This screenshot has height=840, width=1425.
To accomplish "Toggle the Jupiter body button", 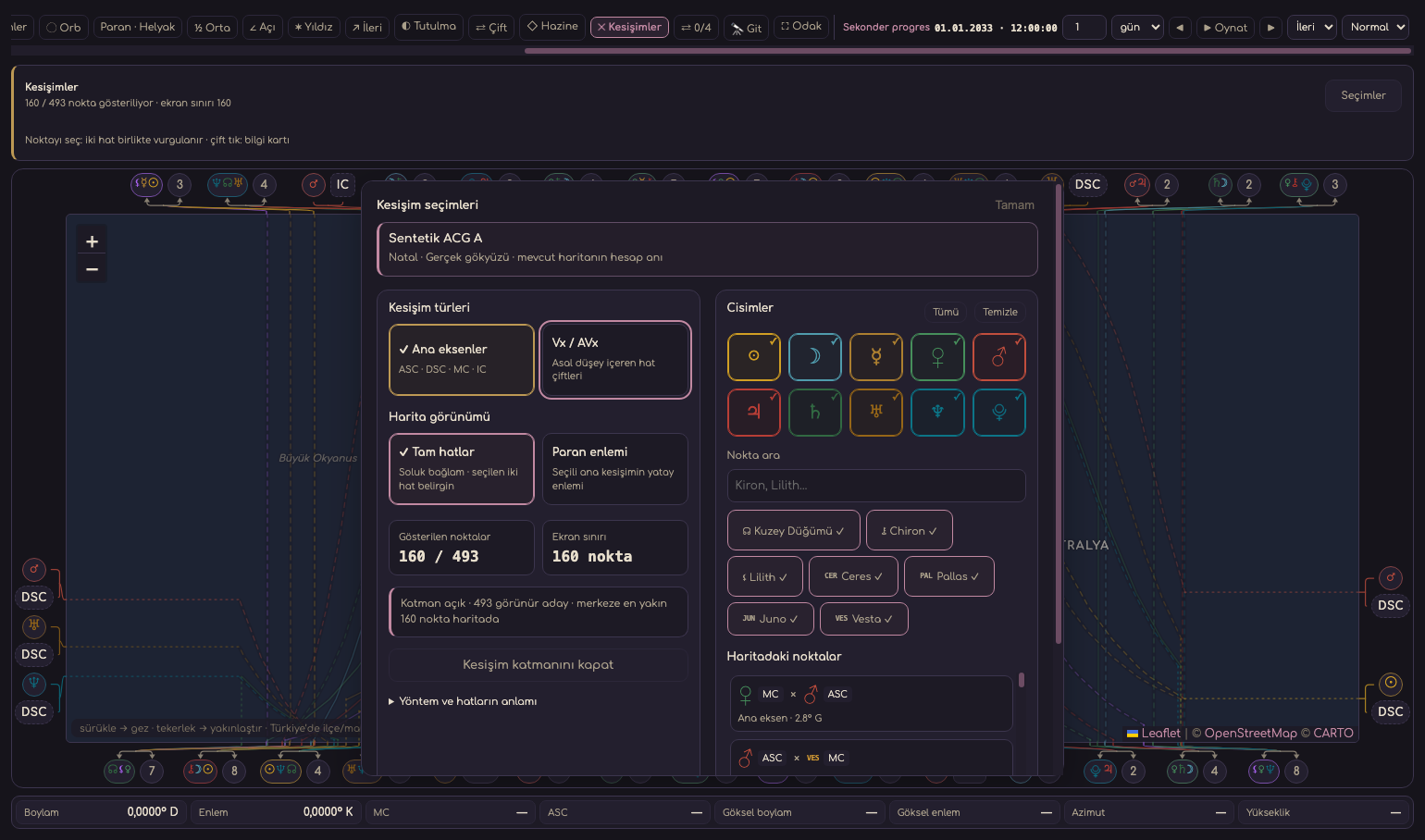I will click(x=754, y=413).
